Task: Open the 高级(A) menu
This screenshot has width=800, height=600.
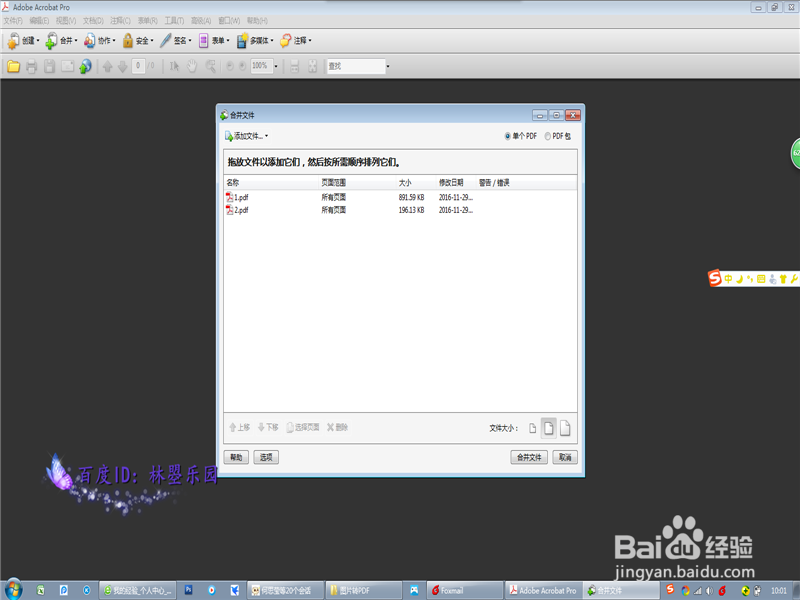Action: 201,20
